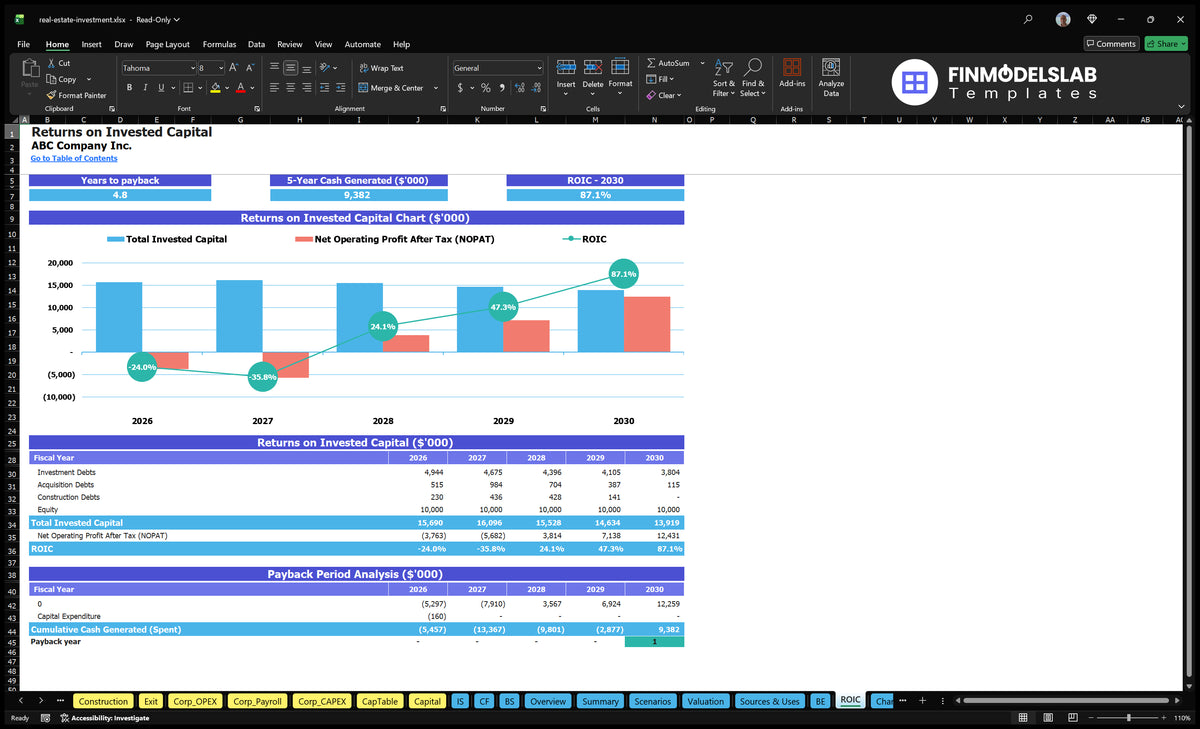Toggle Italic formatting
Image resolution: width=1200 pixels, height=729 pixels.
[x=146, y=88]
